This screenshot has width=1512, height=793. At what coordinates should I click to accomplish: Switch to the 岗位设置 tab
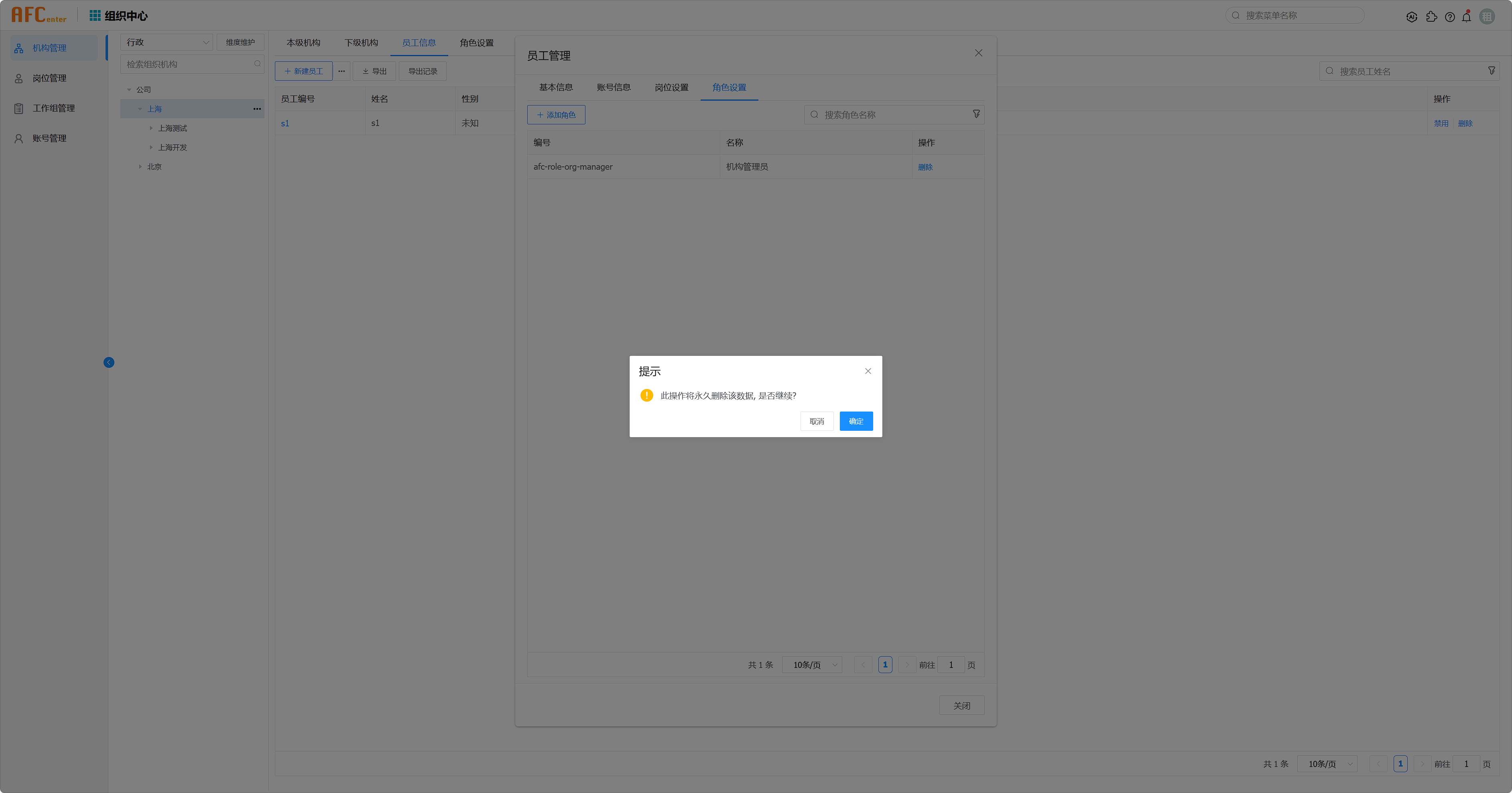pos(671,87)
